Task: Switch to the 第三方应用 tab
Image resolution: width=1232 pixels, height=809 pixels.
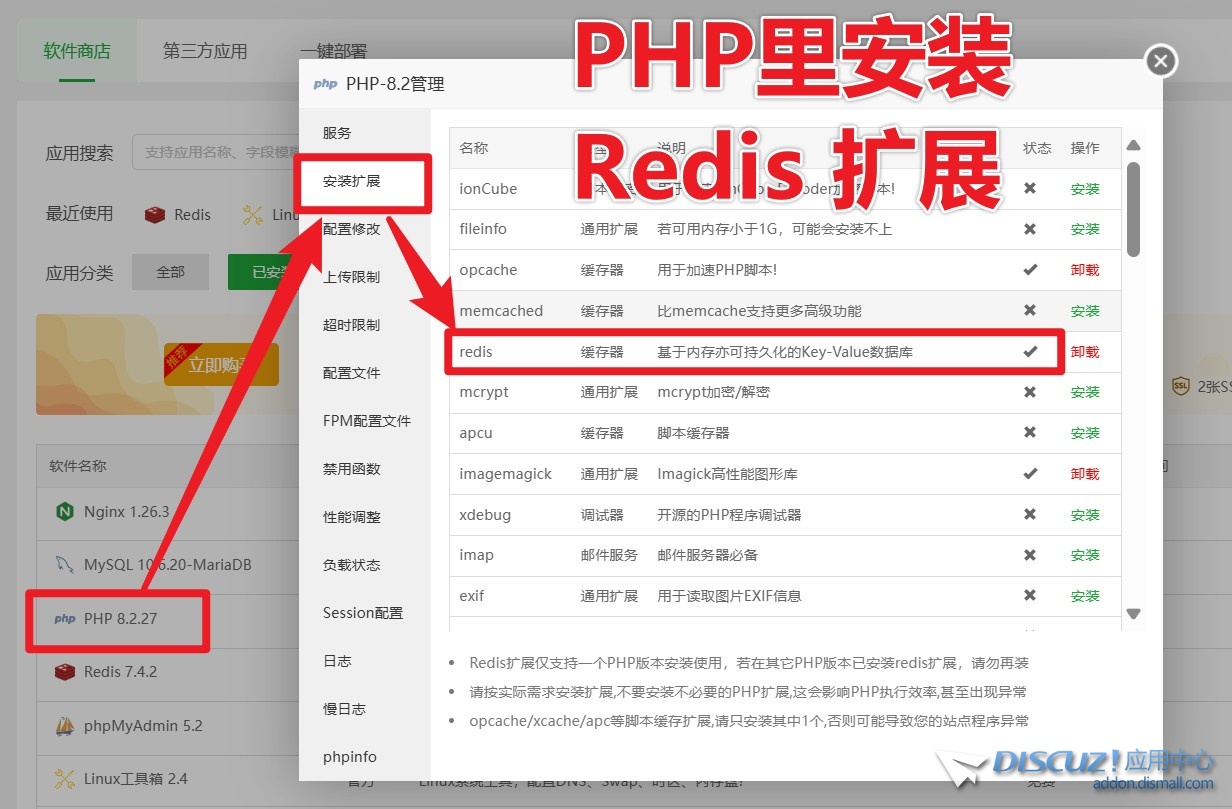Action: click(x=205, y=51)
